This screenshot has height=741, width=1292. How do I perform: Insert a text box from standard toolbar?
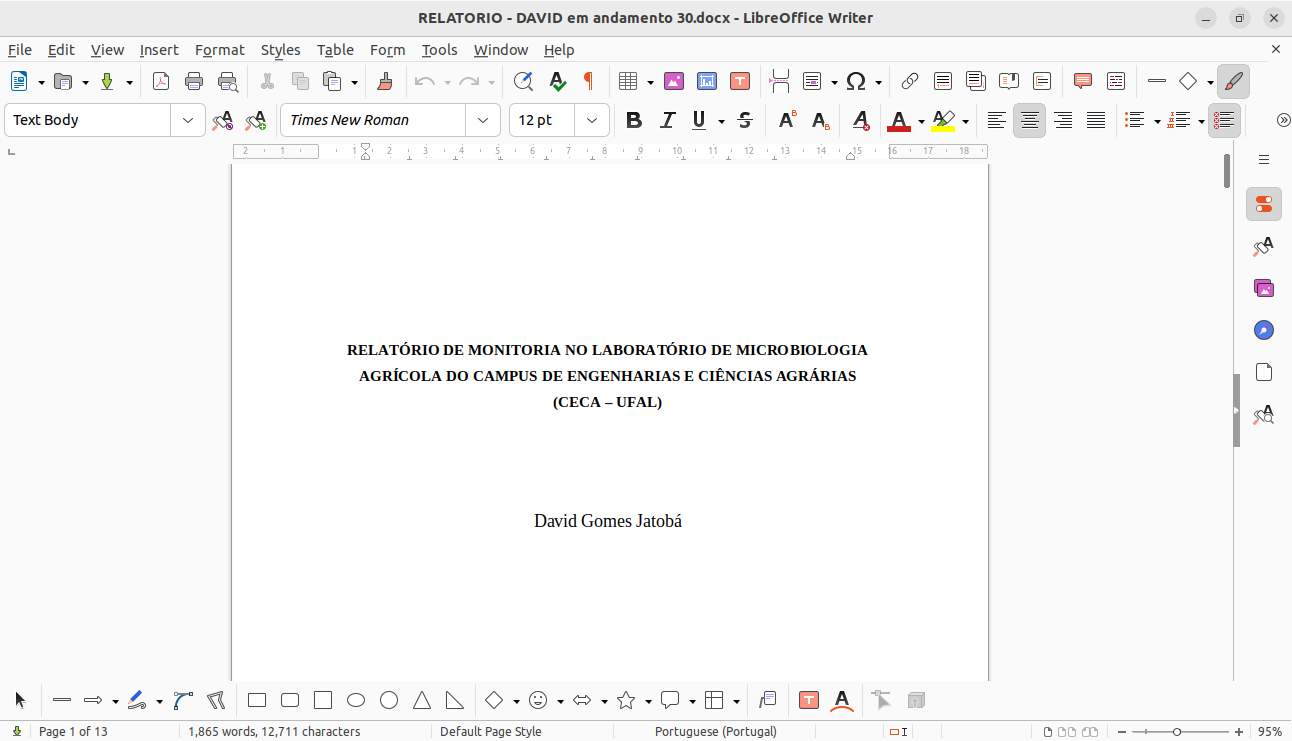click(x=740, y=81)
